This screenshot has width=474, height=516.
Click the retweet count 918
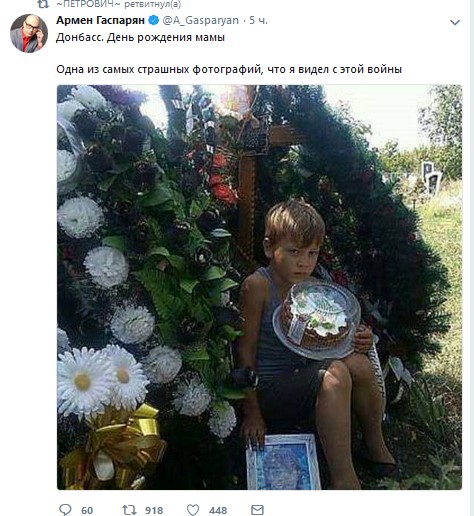(x=154, y=510)
